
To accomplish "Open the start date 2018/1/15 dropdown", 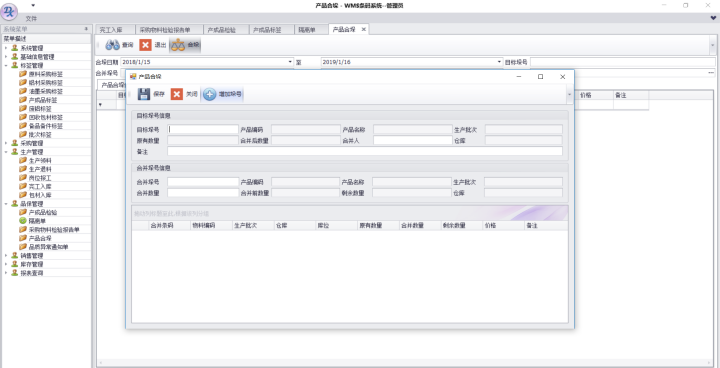I will pos(290,62).
